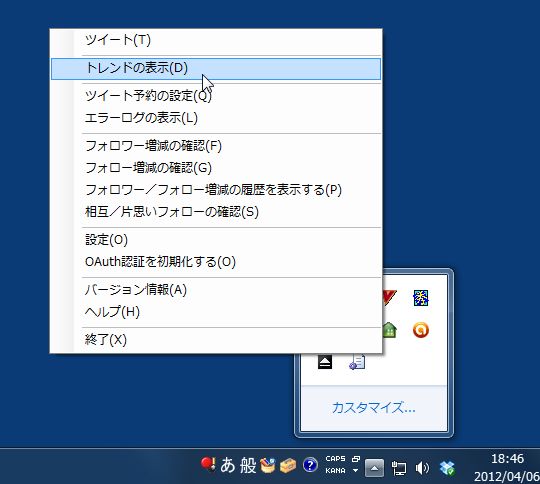Click the document with gear tray icon
The width and height of the screenshot is (540, 484).
click(357, 362)
